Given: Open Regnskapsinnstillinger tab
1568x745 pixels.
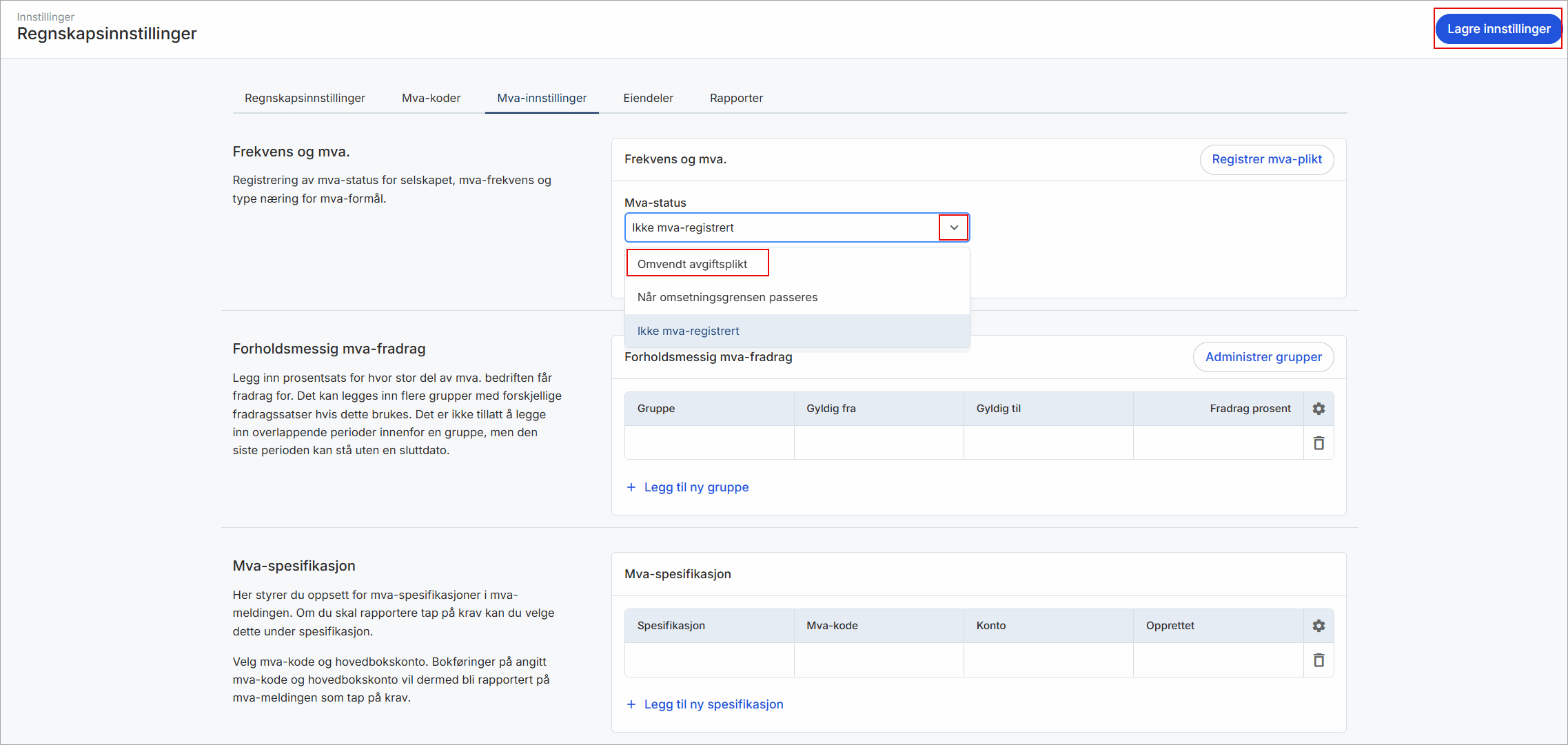Looking at the screenshot, I should 305,98.
